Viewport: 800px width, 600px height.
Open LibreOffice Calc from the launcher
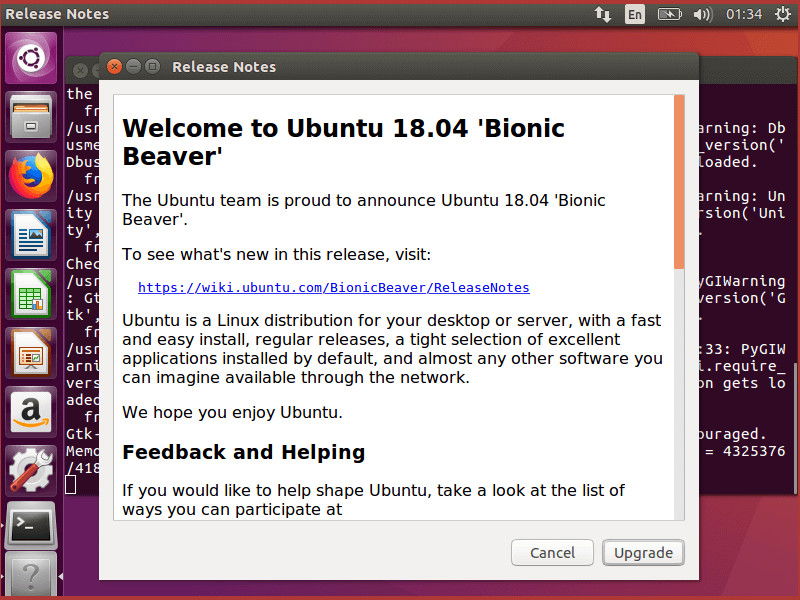(x=31, y=295)
